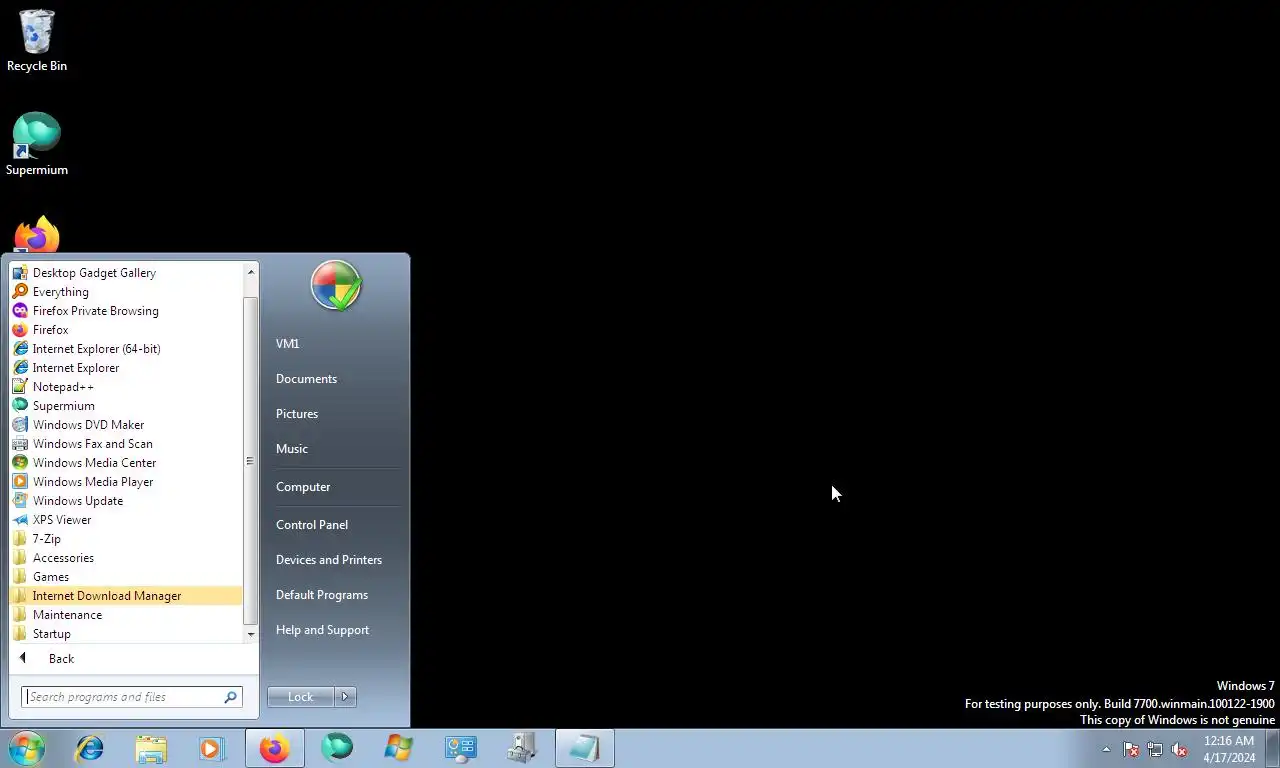
Task: Open the control panel display icon on taskbar
Action: tap(460, 748)
